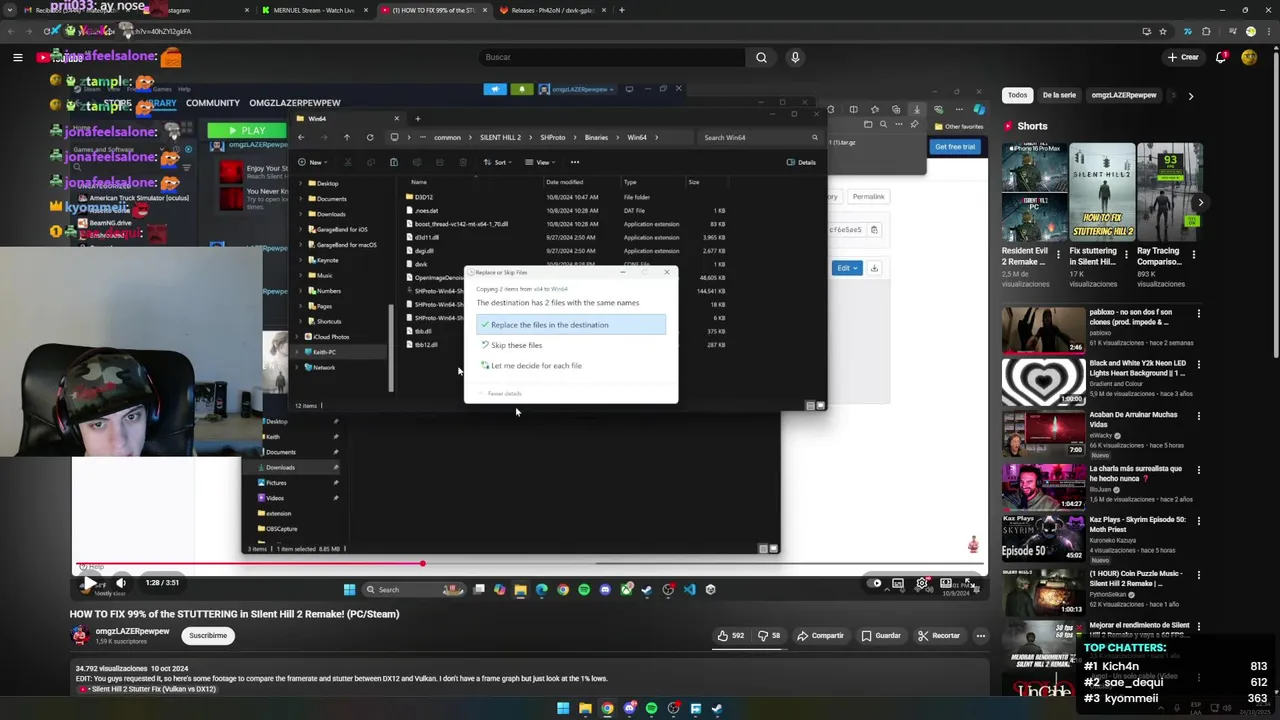Click the YouTube search magnifier button
This screenshot has width=1280, height=720.
pos(761,57)
